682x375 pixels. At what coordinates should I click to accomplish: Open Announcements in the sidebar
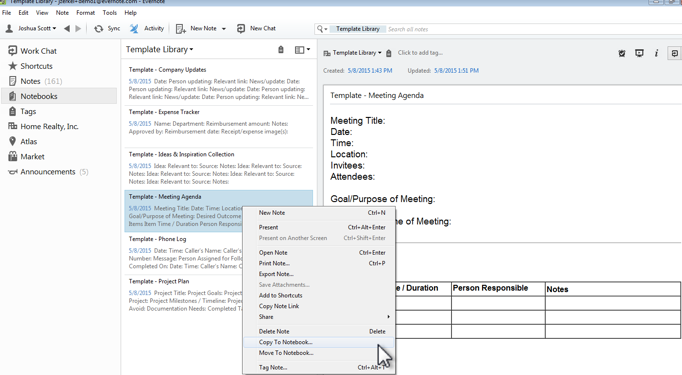(x=48, y=172)
